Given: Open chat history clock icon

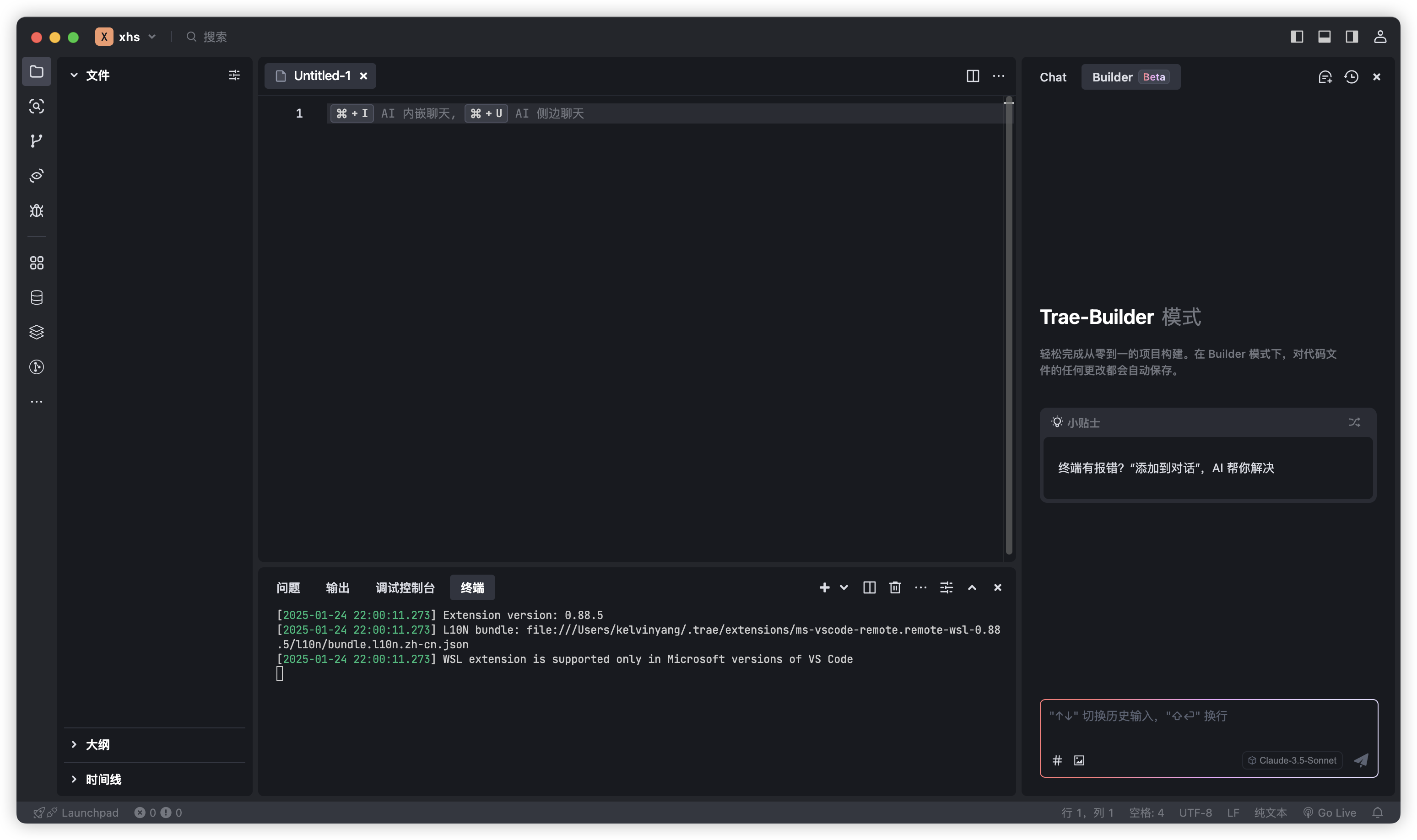Looking at the screenshot, I should point(1352,77).
